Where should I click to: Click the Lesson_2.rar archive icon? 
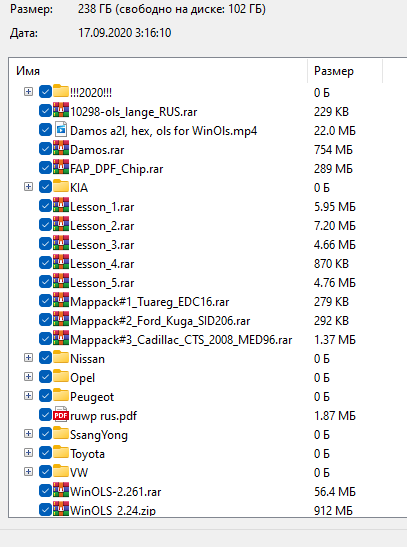tap(61, 224)
